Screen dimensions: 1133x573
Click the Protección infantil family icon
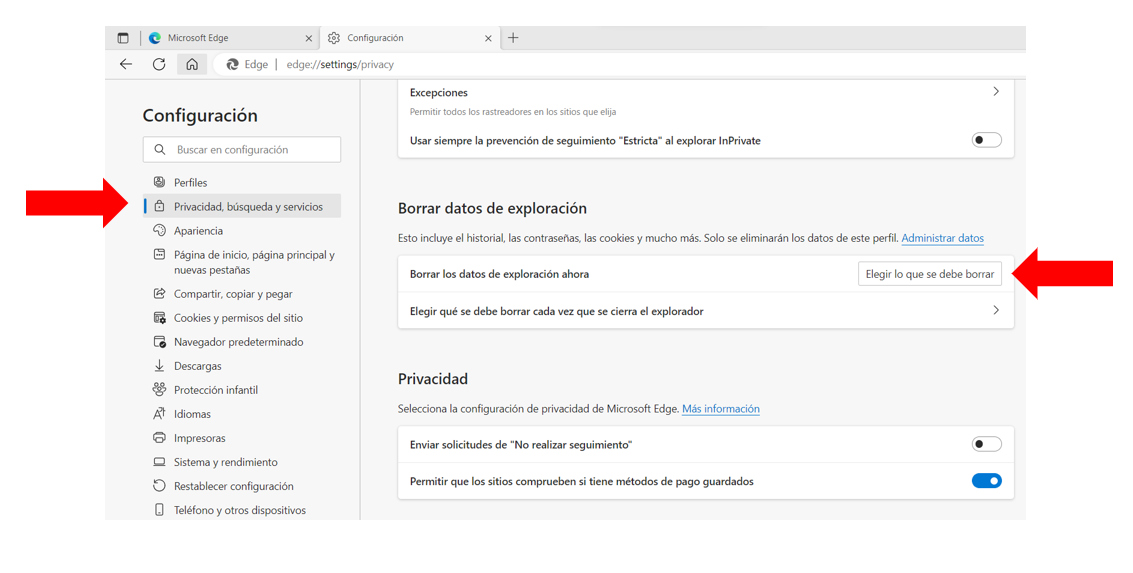pyautogui.click(x=159, y=389)
